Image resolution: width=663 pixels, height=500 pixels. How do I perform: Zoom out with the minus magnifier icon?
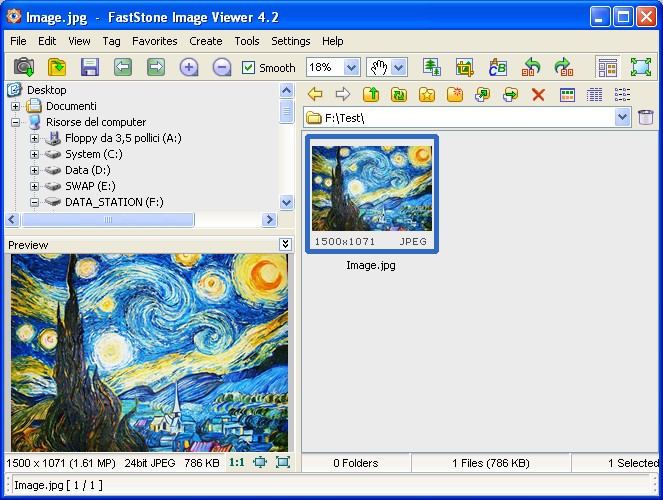pos(222,67)
